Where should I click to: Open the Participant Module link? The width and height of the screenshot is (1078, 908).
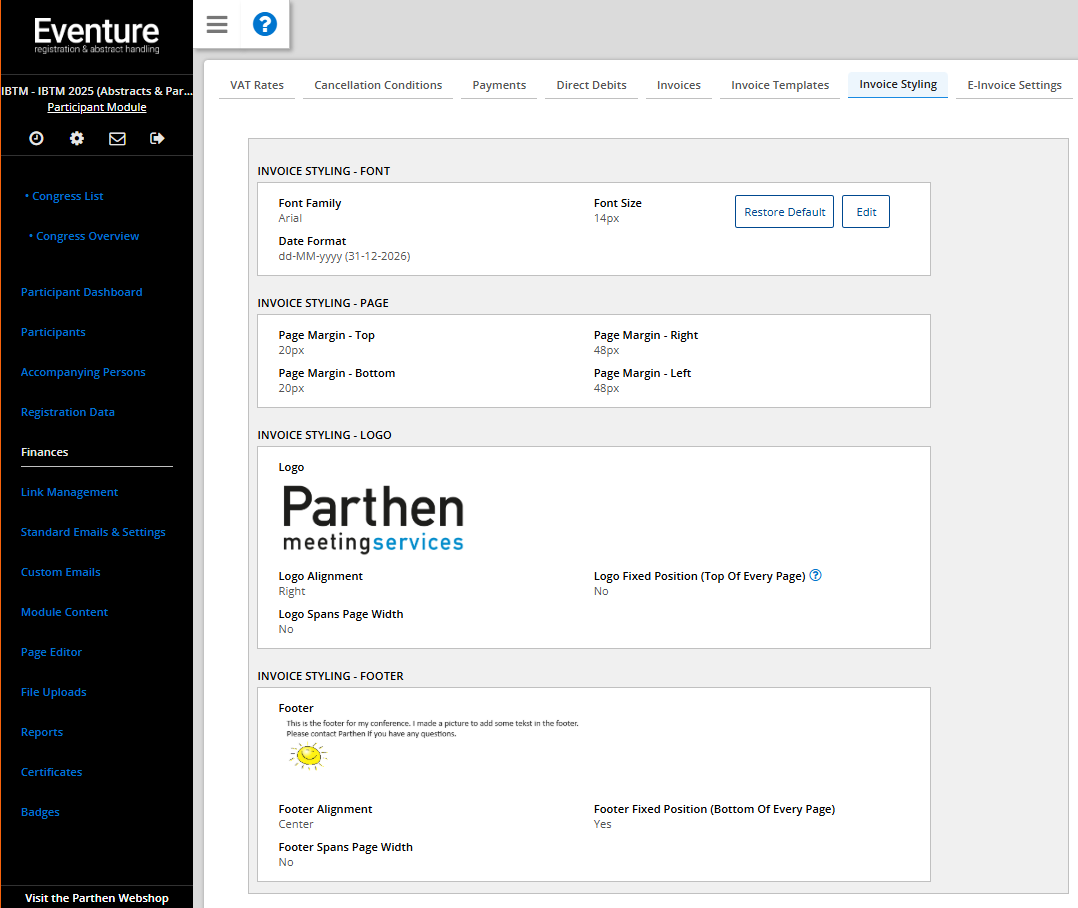(97, 107)
